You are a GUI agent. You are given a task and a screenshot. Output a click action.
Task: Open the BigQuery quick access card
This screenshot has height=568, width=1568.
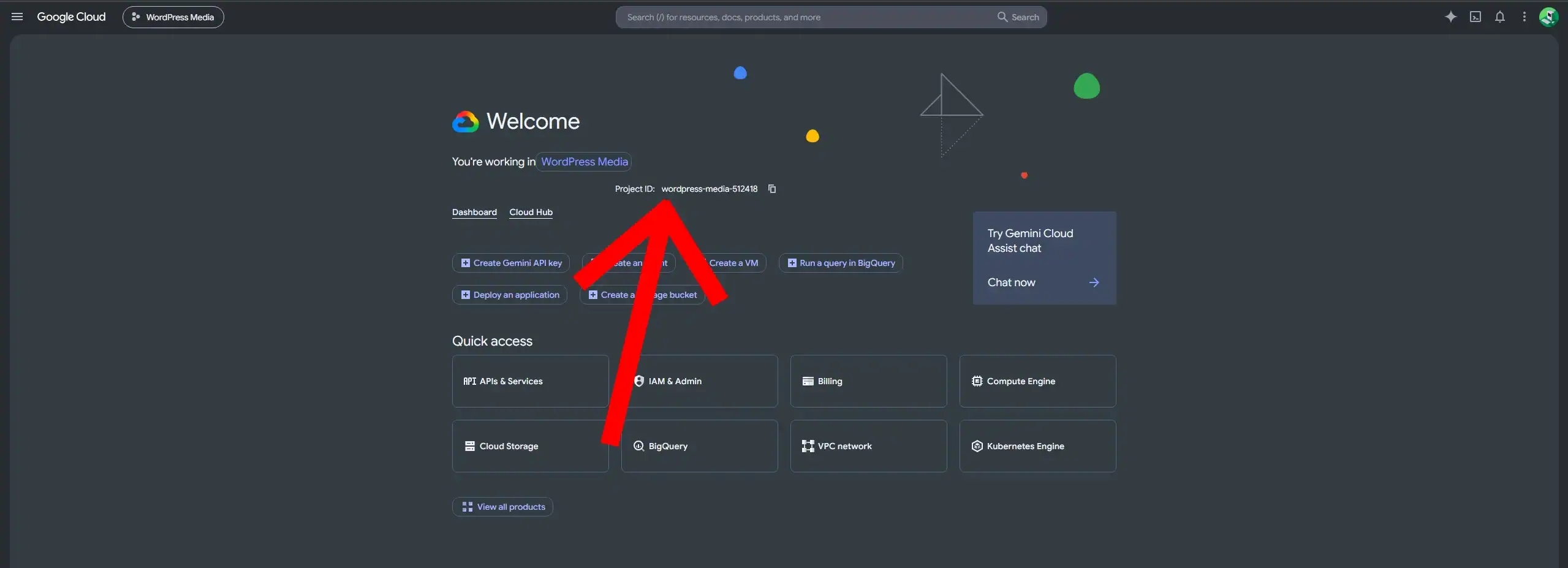tap(700, 446)
